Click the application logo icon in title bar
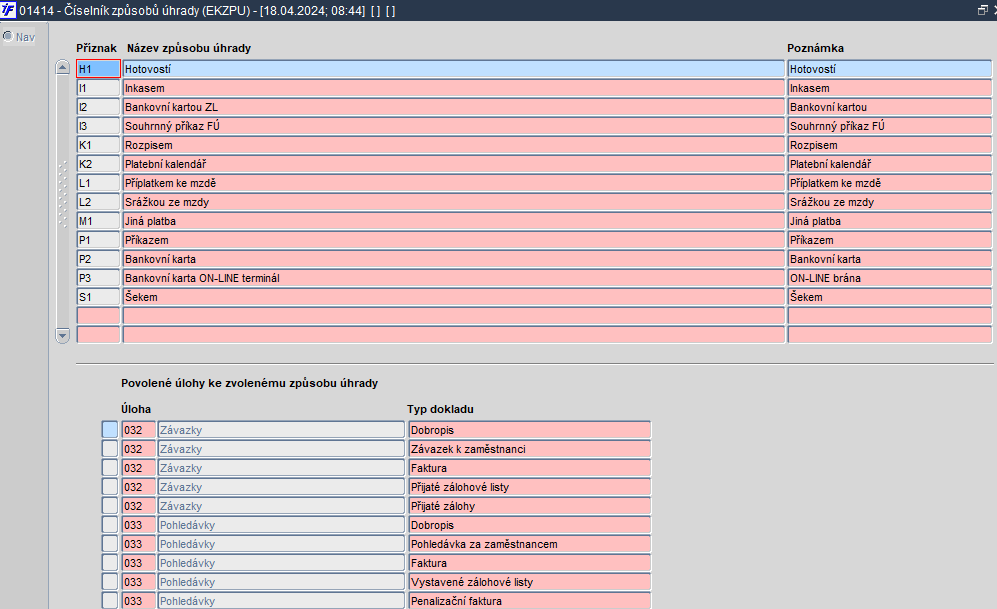 coord(8,10)
